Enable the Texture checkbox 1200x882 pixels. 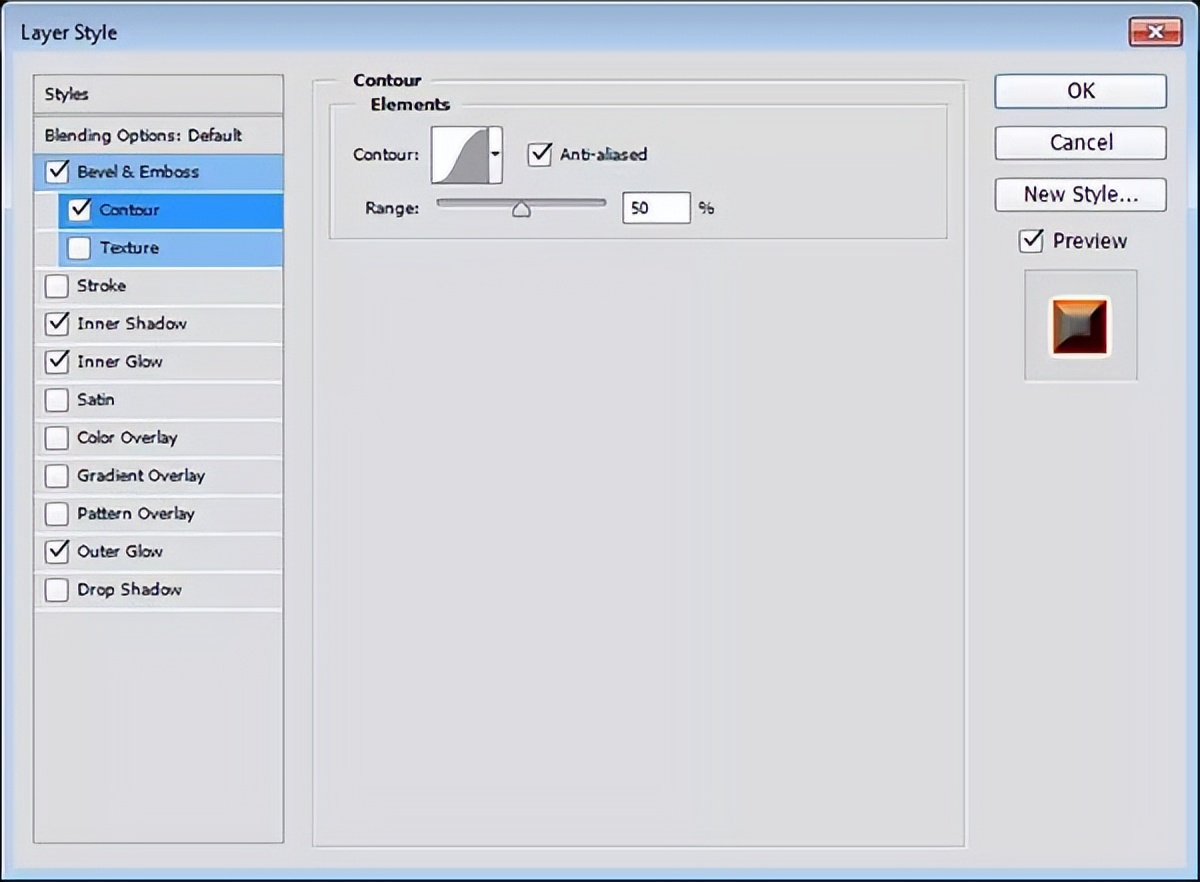(x=79, y=248)
